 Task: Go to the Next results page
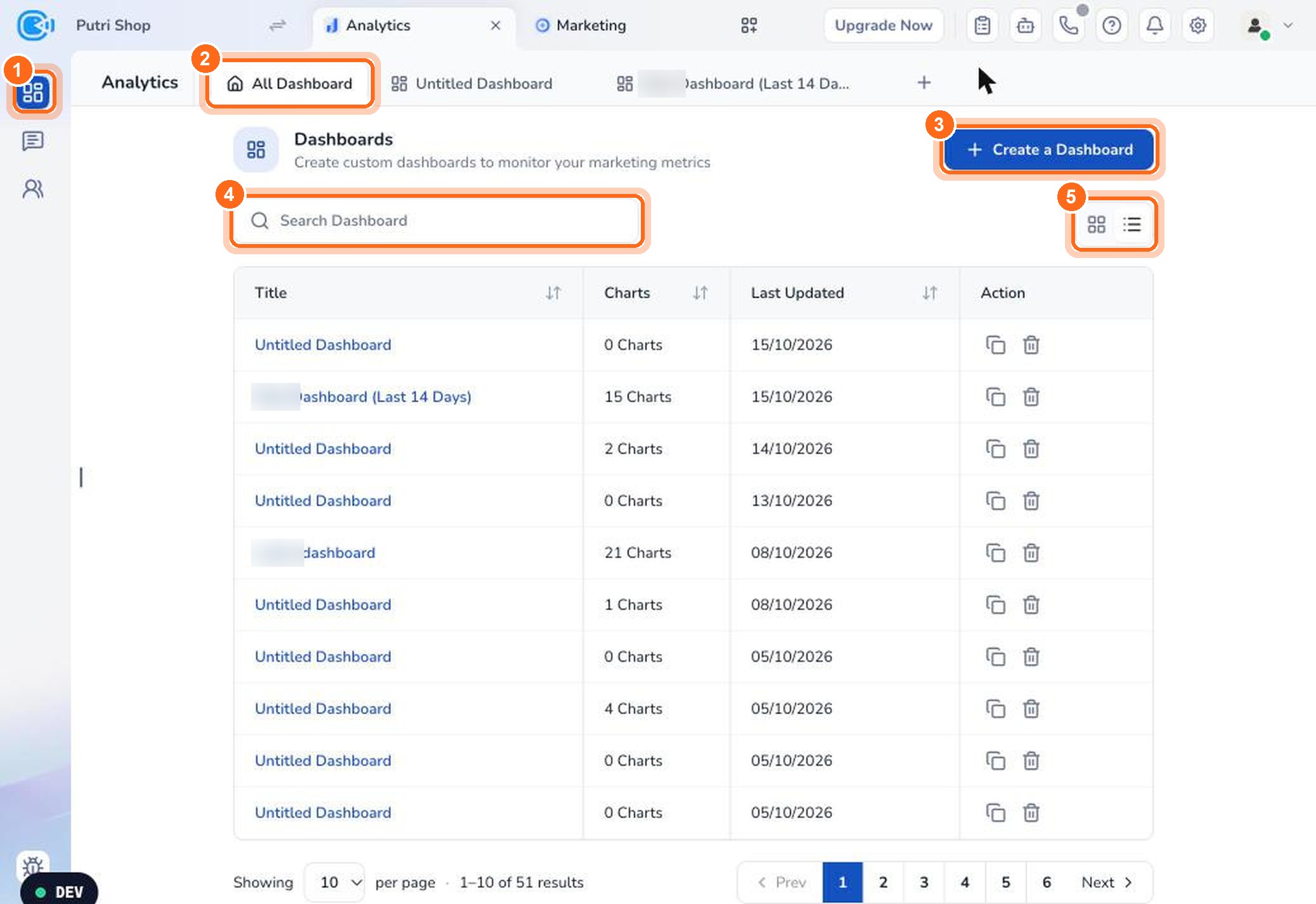1107,882
